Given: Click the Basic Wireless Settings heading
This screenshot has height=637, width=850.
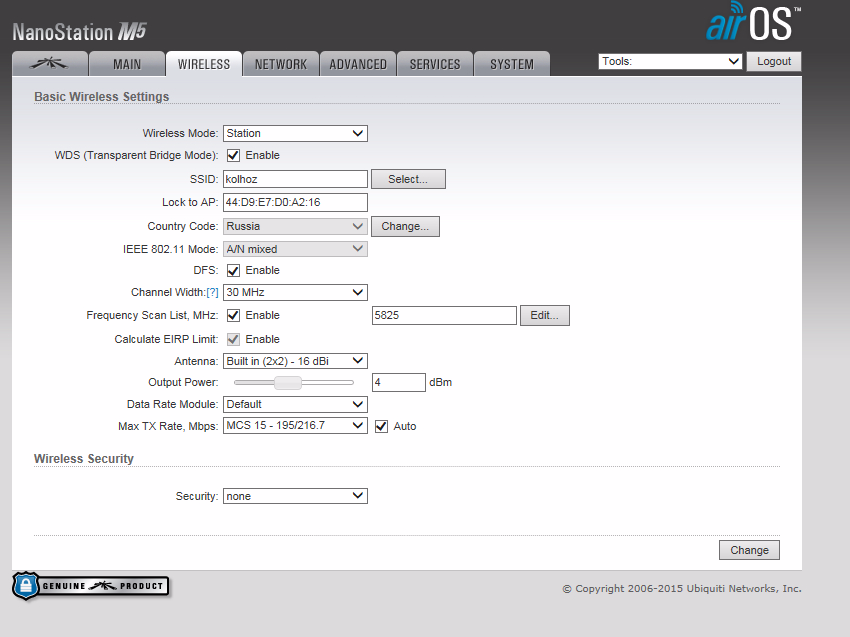Looking at the screenshot, I should (x=101, y=96).
